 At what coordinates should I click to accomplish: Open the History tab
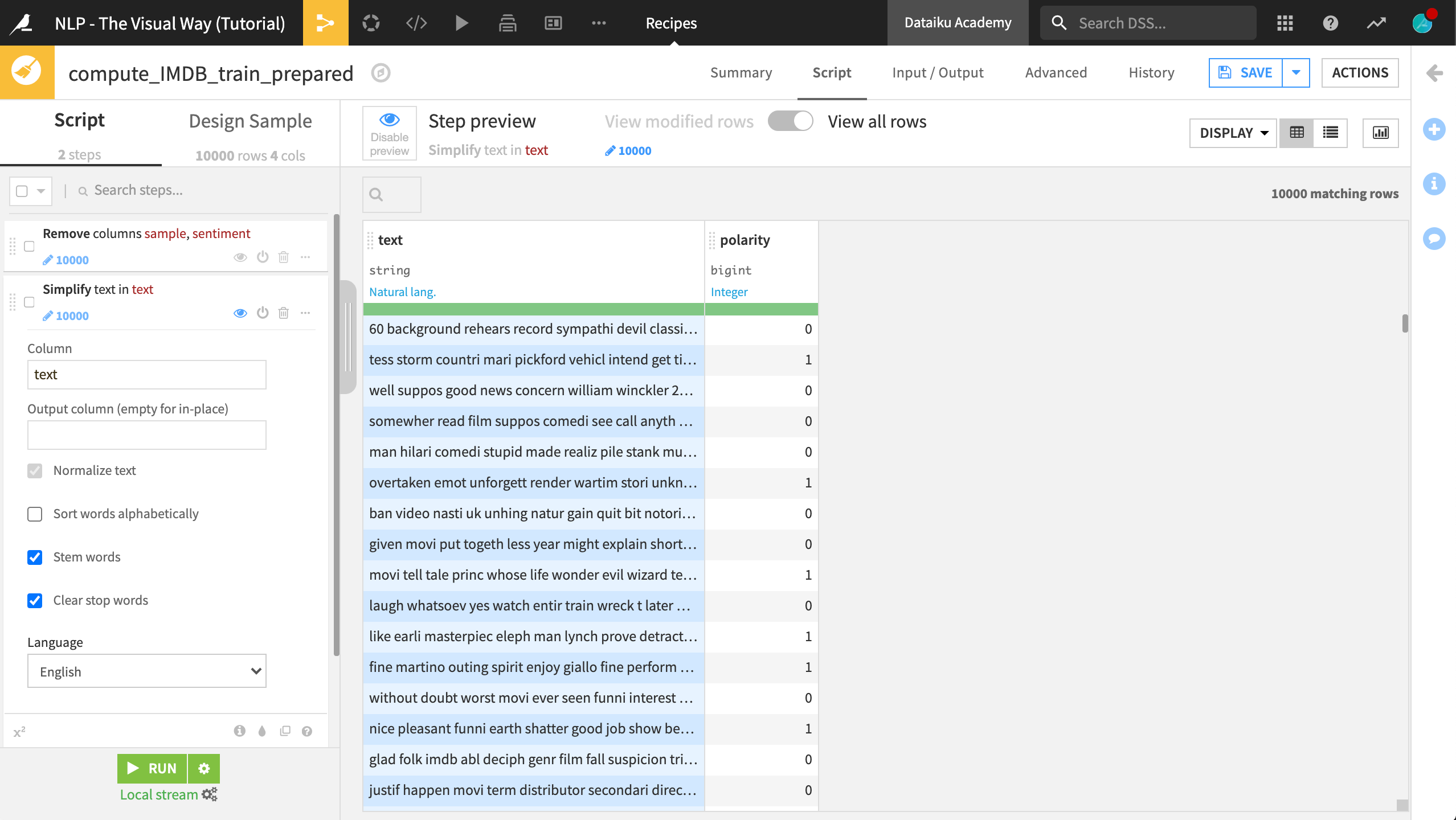point(1151,73)
